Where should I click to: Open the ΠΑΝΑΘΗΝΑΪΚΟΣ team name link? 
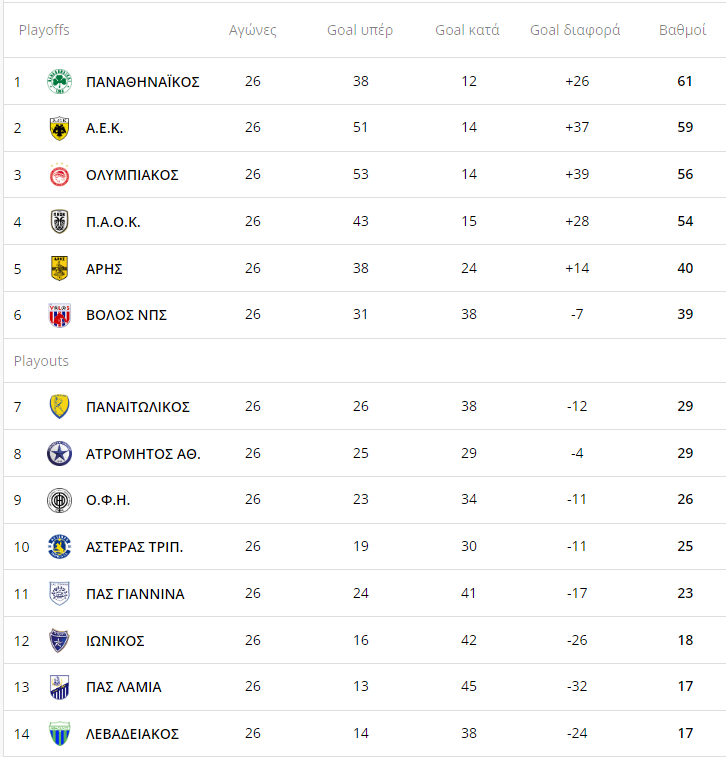coord(142,82)
